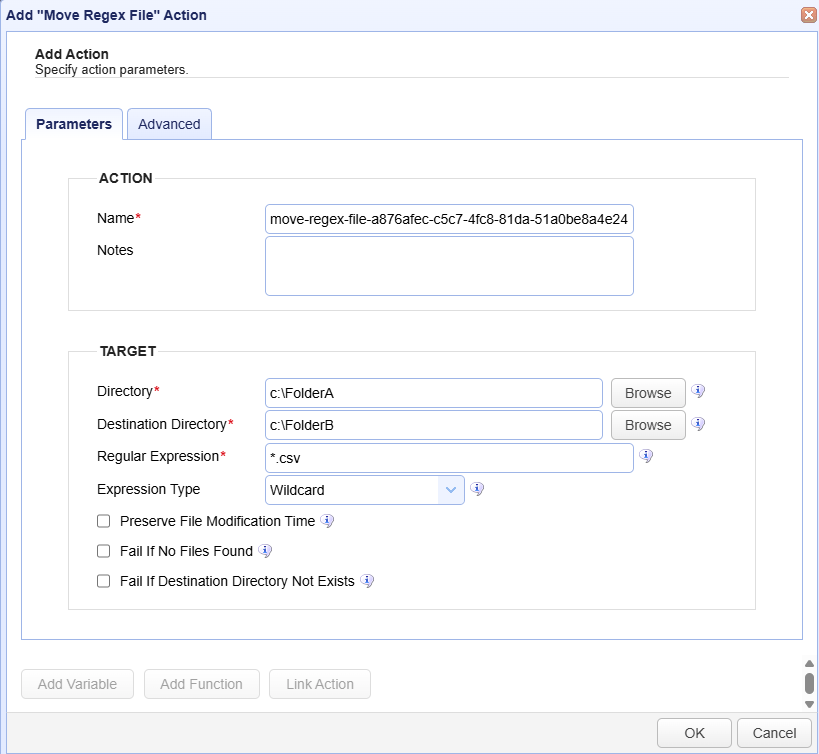Screen dimensions: 819x754
Task: Click info icon beside Destination Directory field
Action: (698, 424)
